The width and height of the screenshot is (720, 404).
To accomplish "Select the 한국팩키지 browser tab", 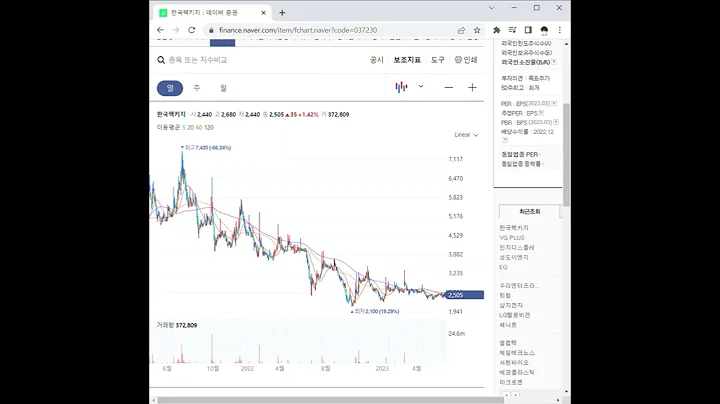I will [x=211, y=13].
